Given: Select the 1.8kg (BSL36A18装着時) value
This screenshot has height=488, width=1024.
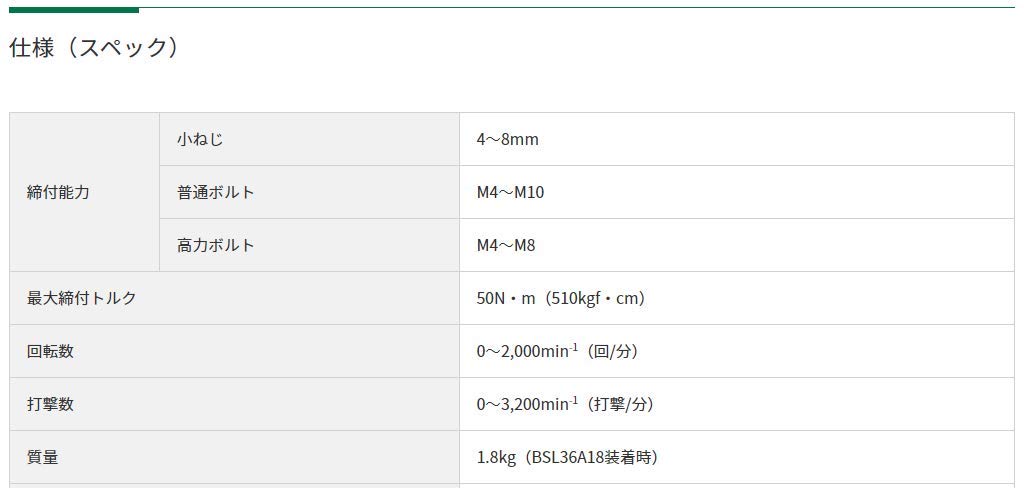Looking at the screenshot, I should pyautogui.click(x=567, y=457).
